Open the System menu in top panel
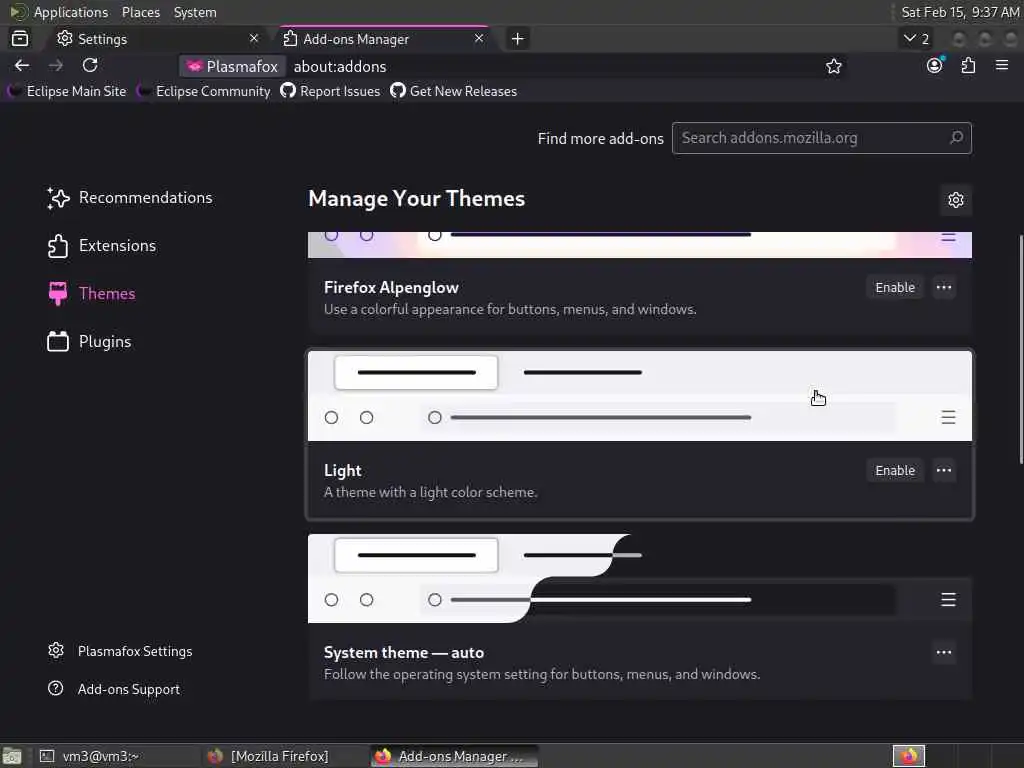This screenshot has width=1024, height=768. (195, 12)
